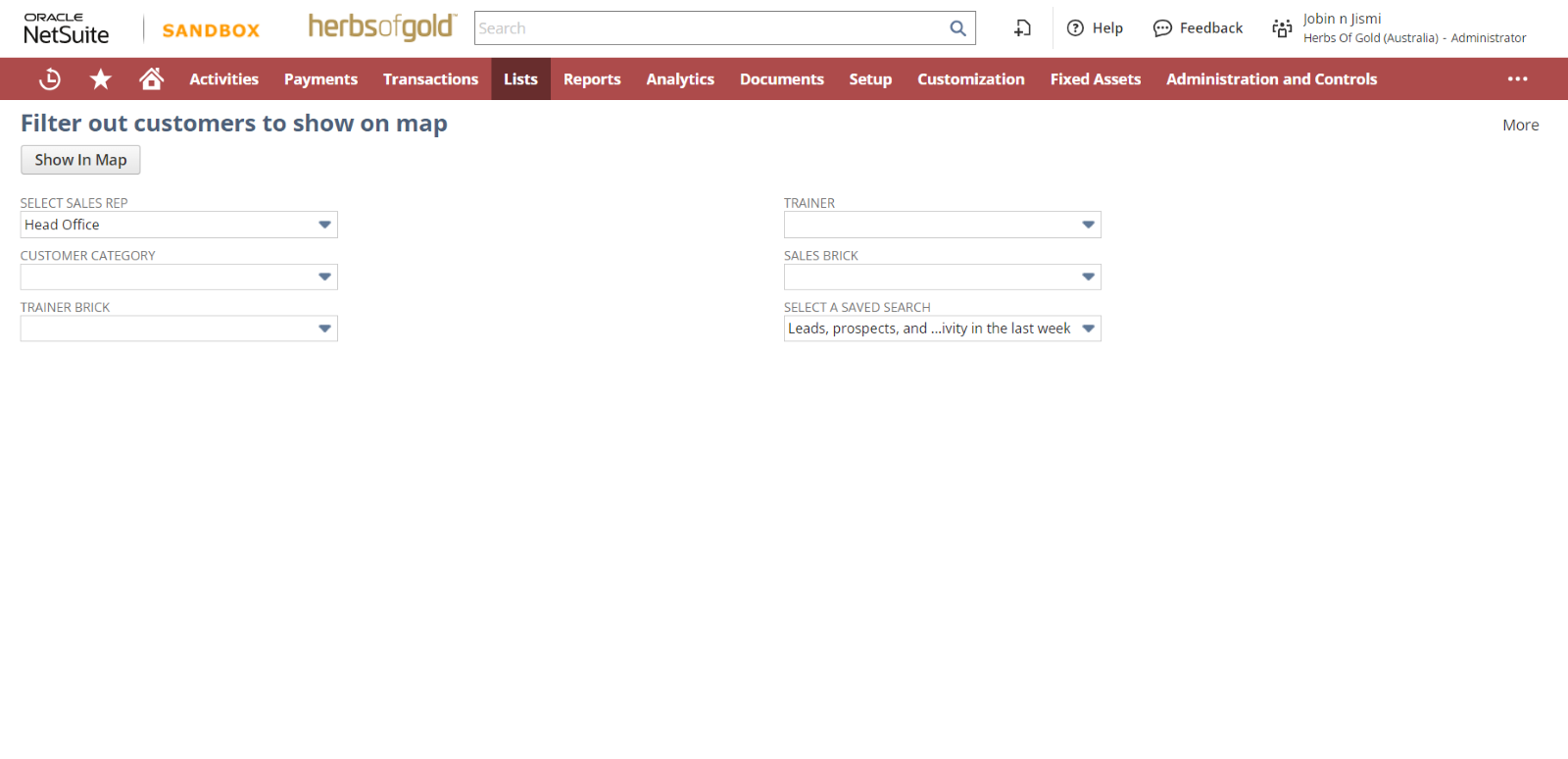Screen dimensions: 1568x759
Task: Expand the Select a Saved Search dropdown
Action: [1088, 329]
